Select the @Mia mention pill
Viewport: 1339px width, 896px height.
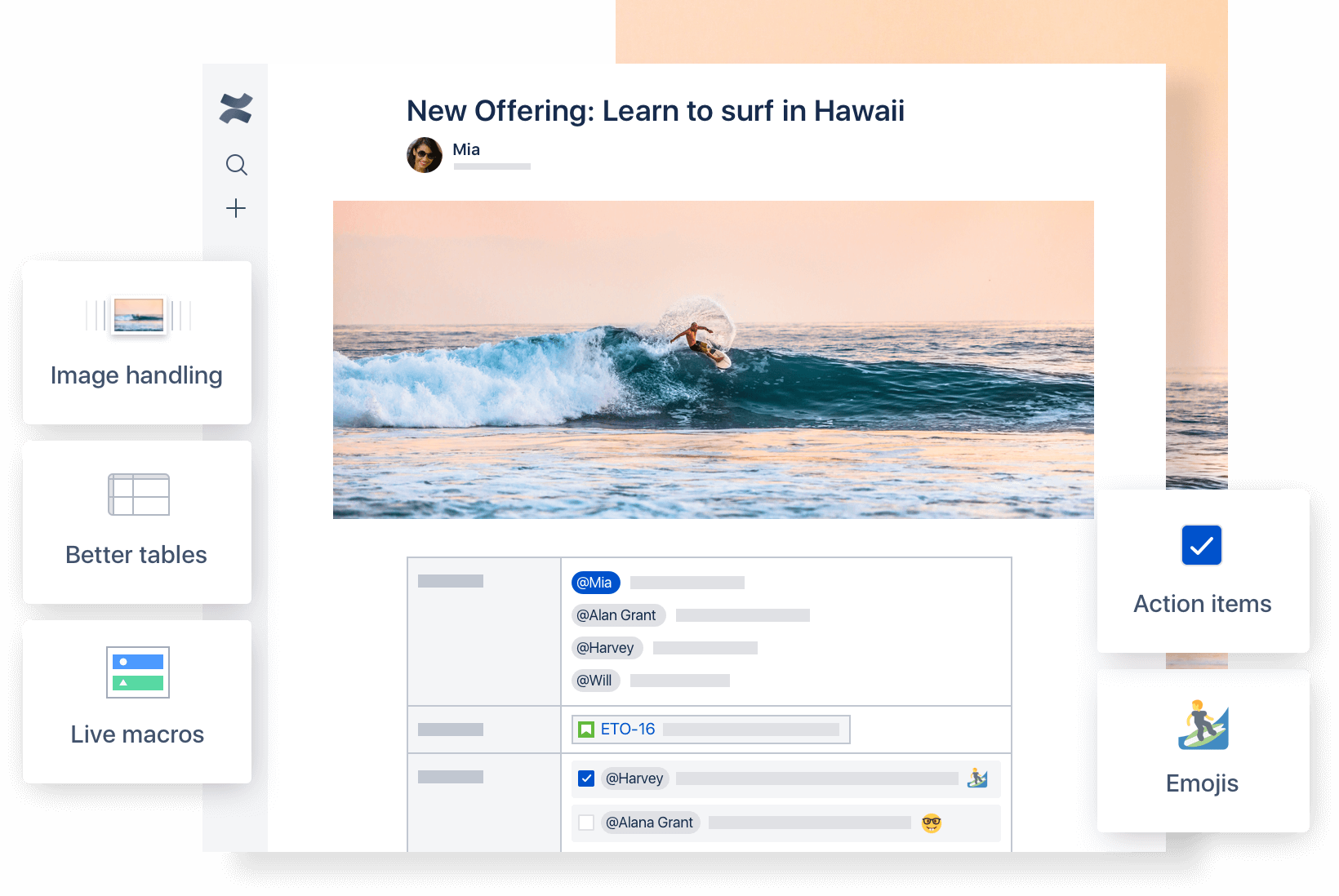coord(595,583)
